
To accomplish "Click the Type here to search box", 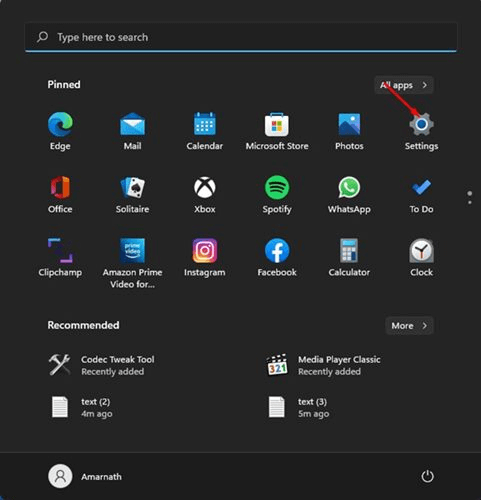I will point(241,37).
